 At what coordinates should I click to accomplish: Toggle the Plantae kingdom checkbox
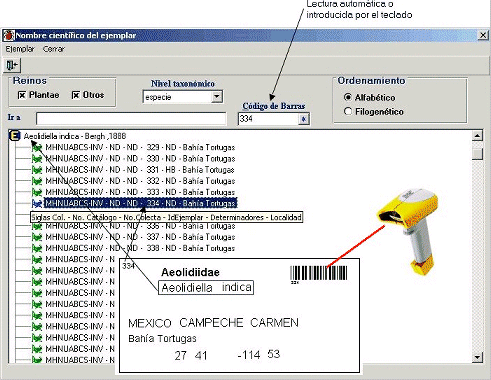[x=22, y=95]
